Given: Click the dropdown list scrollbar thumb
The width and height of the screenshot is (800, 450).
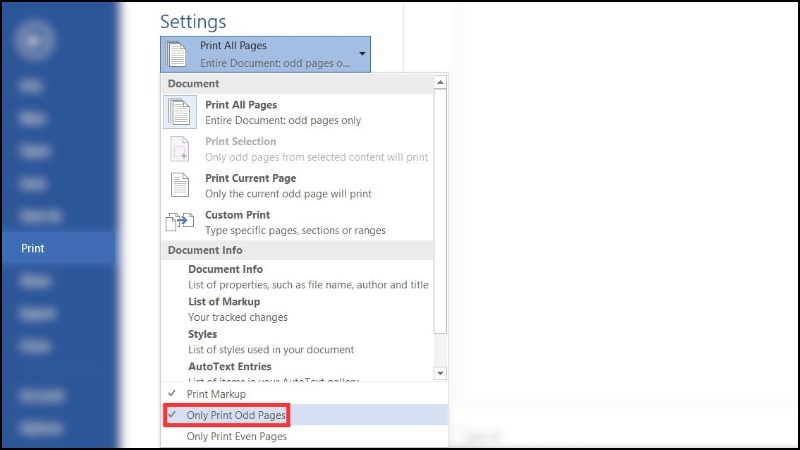Looking at the screenshot, I should pos(440,210).
